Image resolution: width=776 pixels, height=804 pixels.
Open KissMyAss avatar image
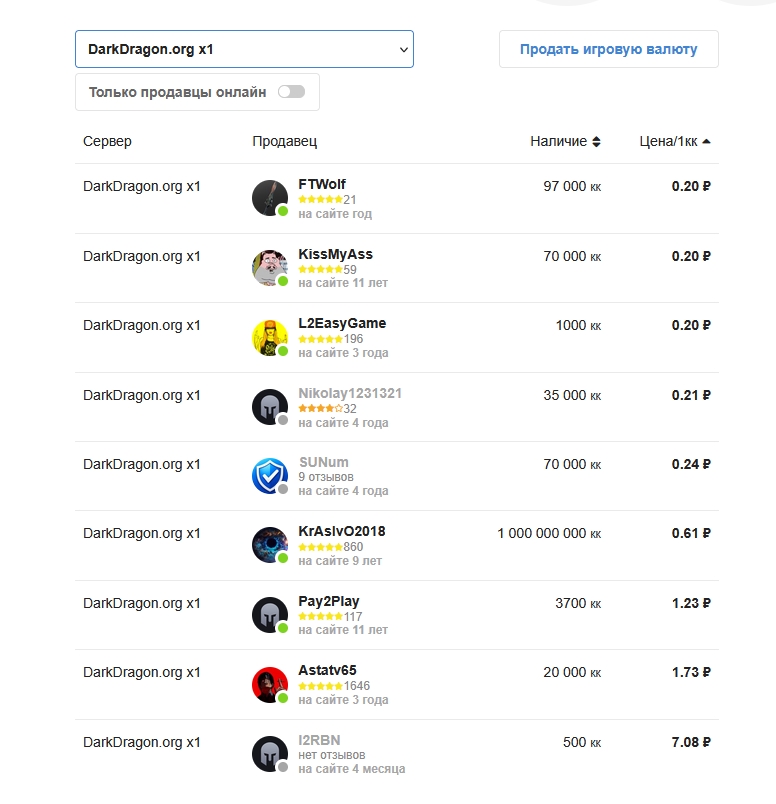pyautogui.click(x=270, y=268)
